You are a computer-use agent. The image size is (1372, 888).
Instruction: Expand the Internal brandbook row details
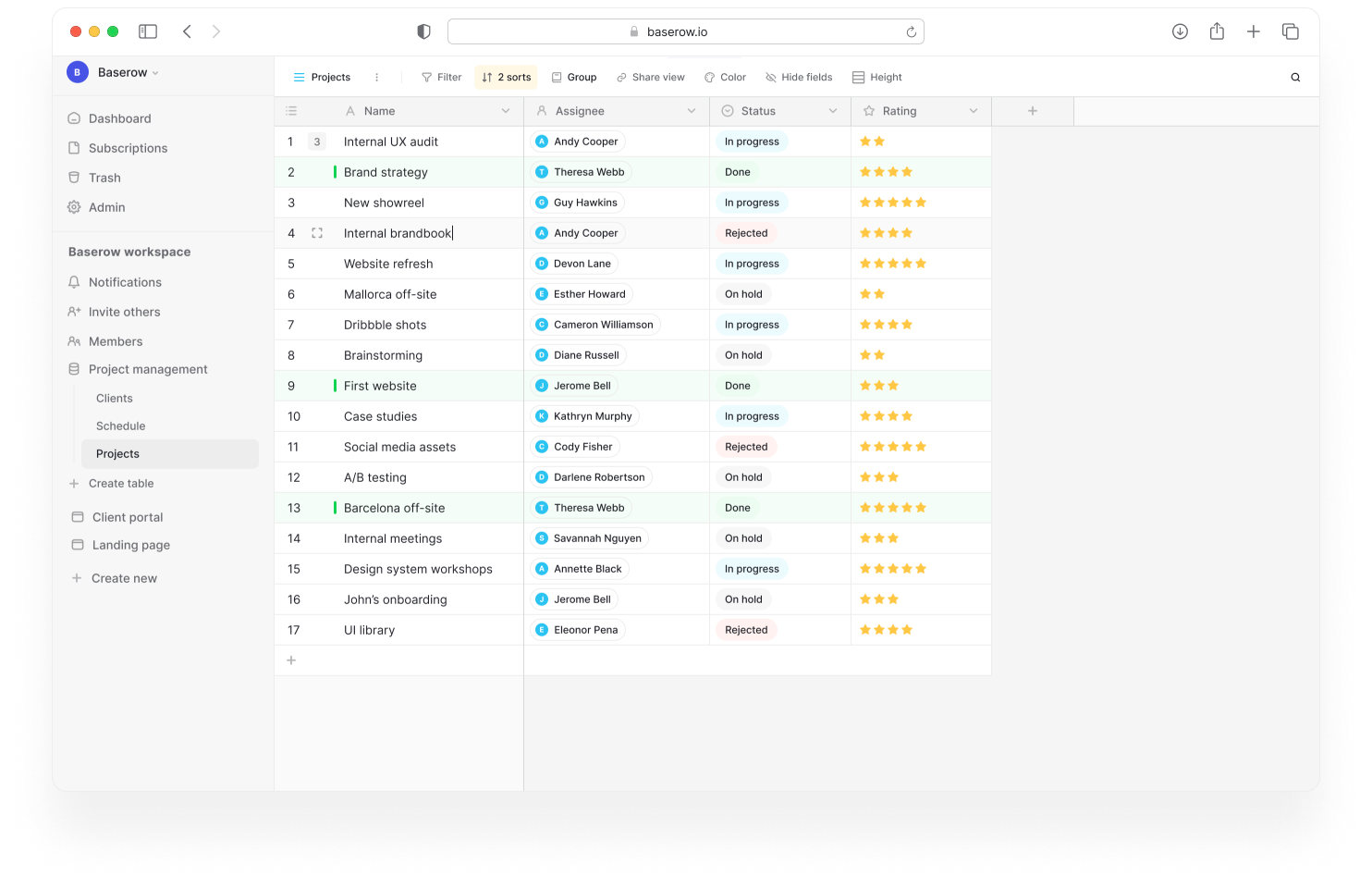pyautogui.click(x=317, y=232)
